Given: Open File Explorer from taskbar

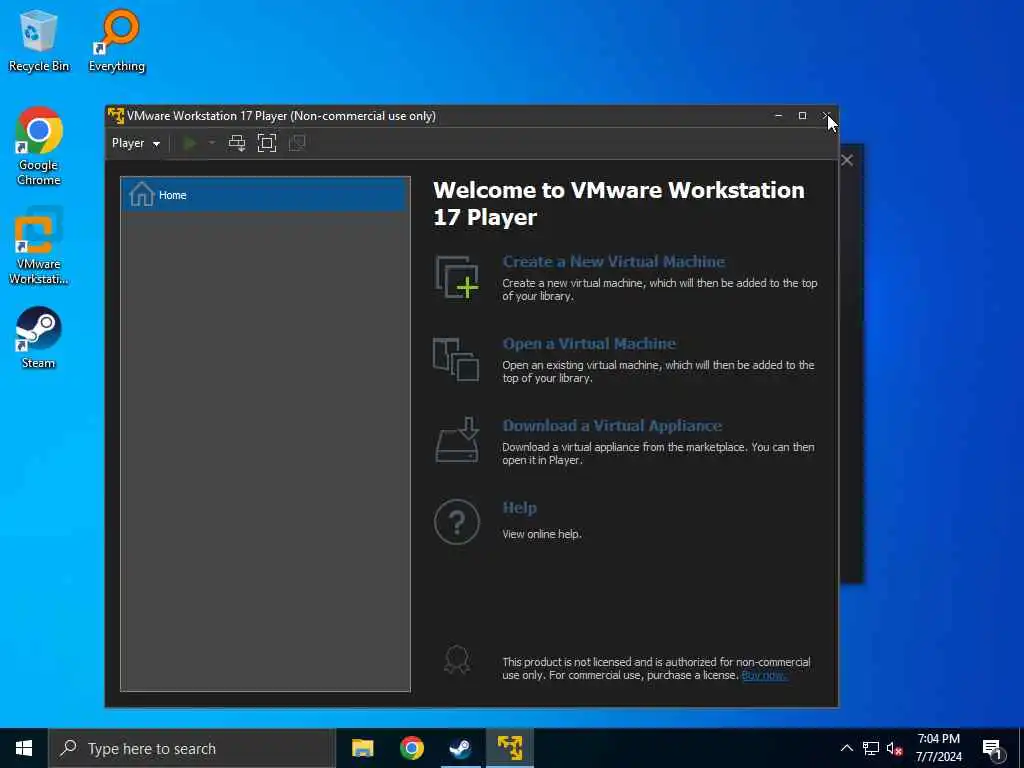Looking at the screenshot, I should [362, 748].
